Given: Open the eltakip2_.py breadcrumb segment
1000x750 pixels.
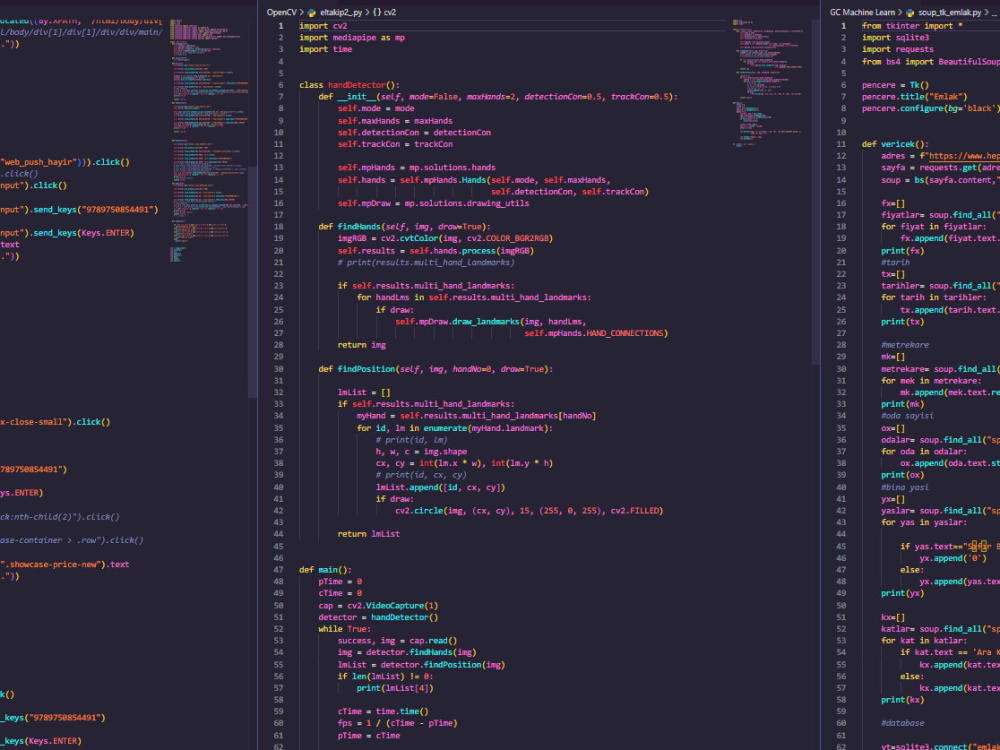Looking at the screenshot, I should pyautogui.click(x=341, y=12).
